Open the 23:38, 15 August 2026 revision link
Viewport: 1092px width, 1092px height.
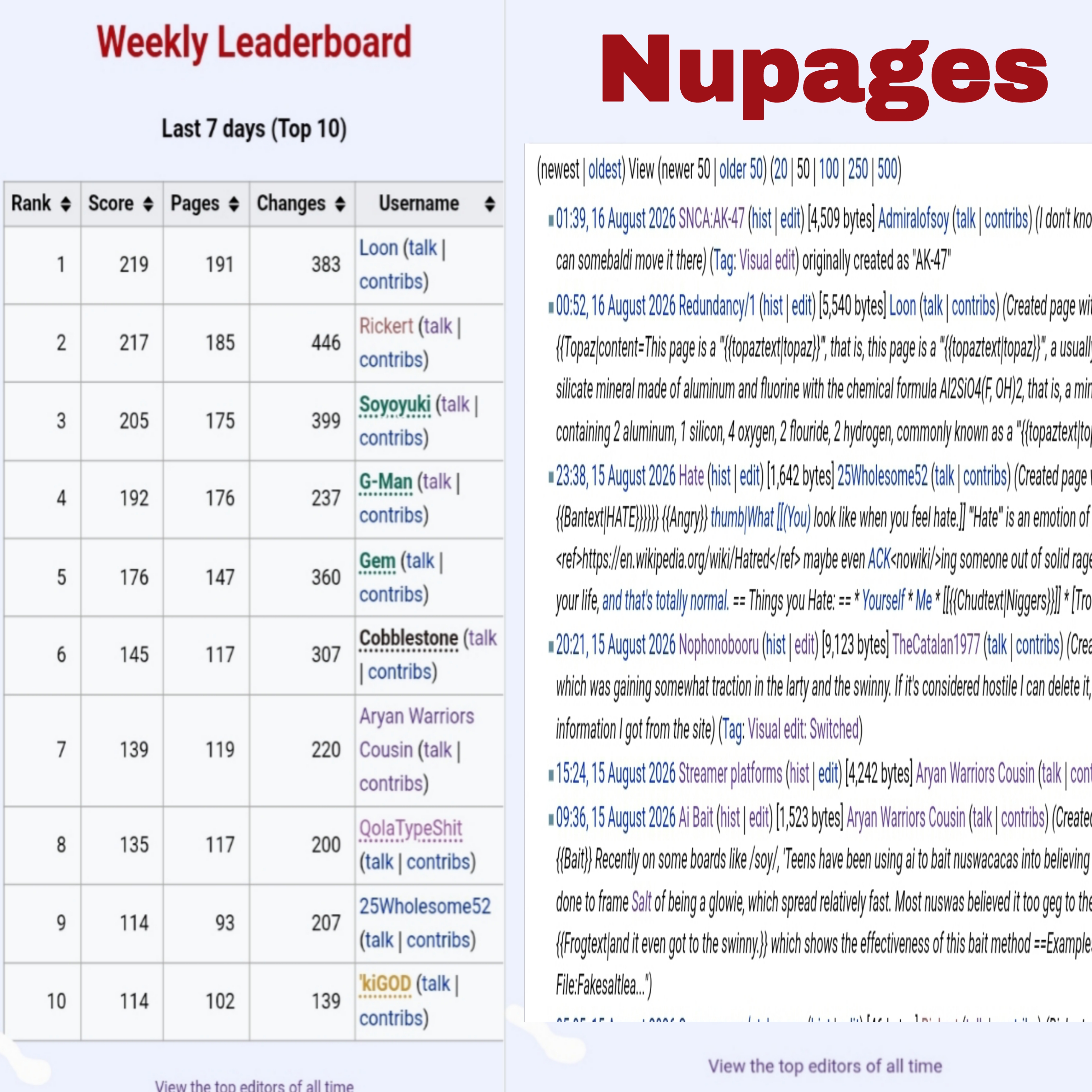click(616, 476)
